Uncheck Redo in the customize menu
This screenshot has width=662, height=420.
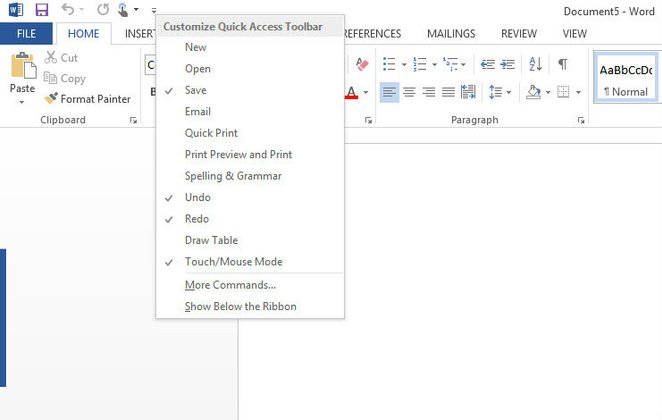click(250, 219)
